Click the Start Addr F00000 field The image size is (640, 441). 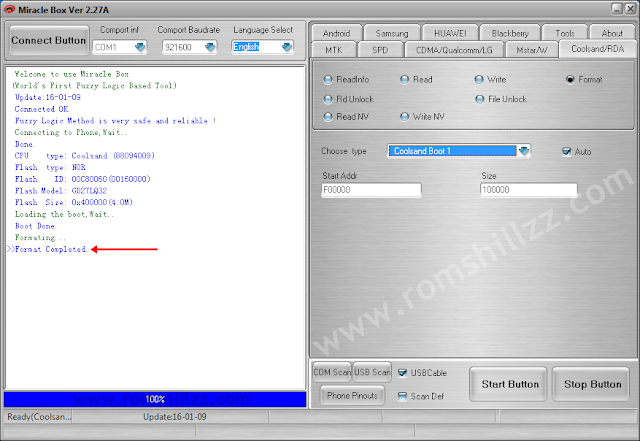371,190
